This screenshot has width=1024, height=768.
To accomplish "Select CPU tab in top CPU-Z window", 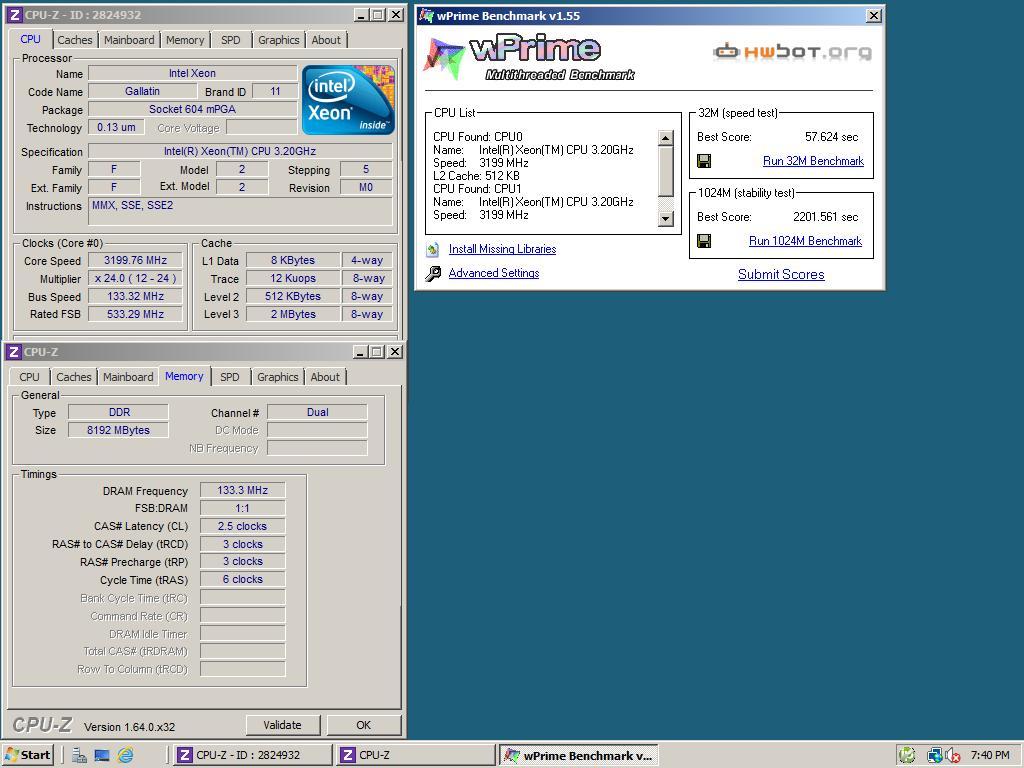I will 30,39.
